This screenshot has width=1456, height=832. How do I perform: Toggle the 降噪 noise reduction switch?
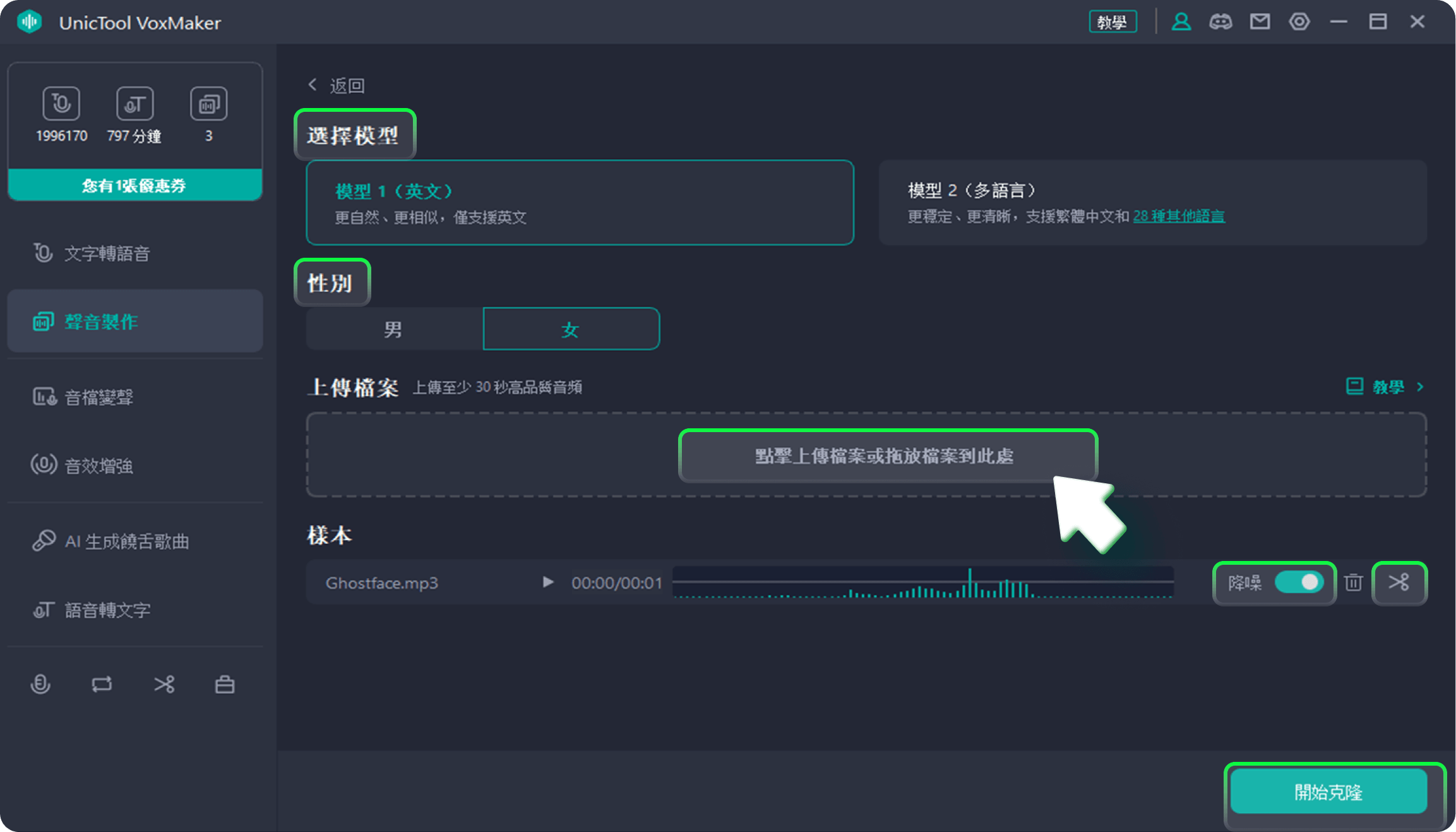(x=1298, y=582)
